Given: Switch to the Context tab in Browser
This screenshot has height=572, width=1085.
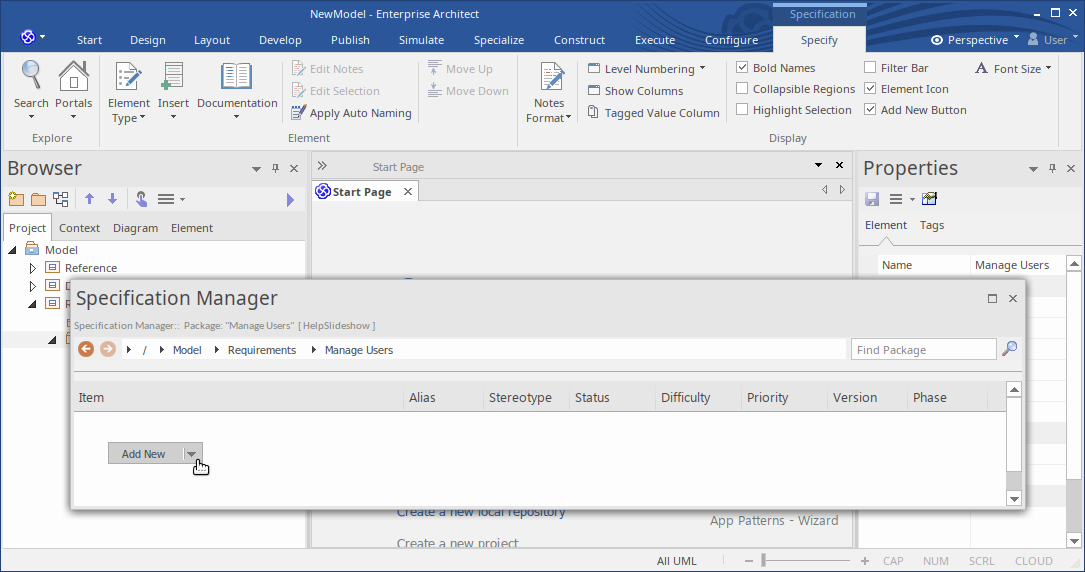Looking at the screenshot, I should tap(79, 228).
